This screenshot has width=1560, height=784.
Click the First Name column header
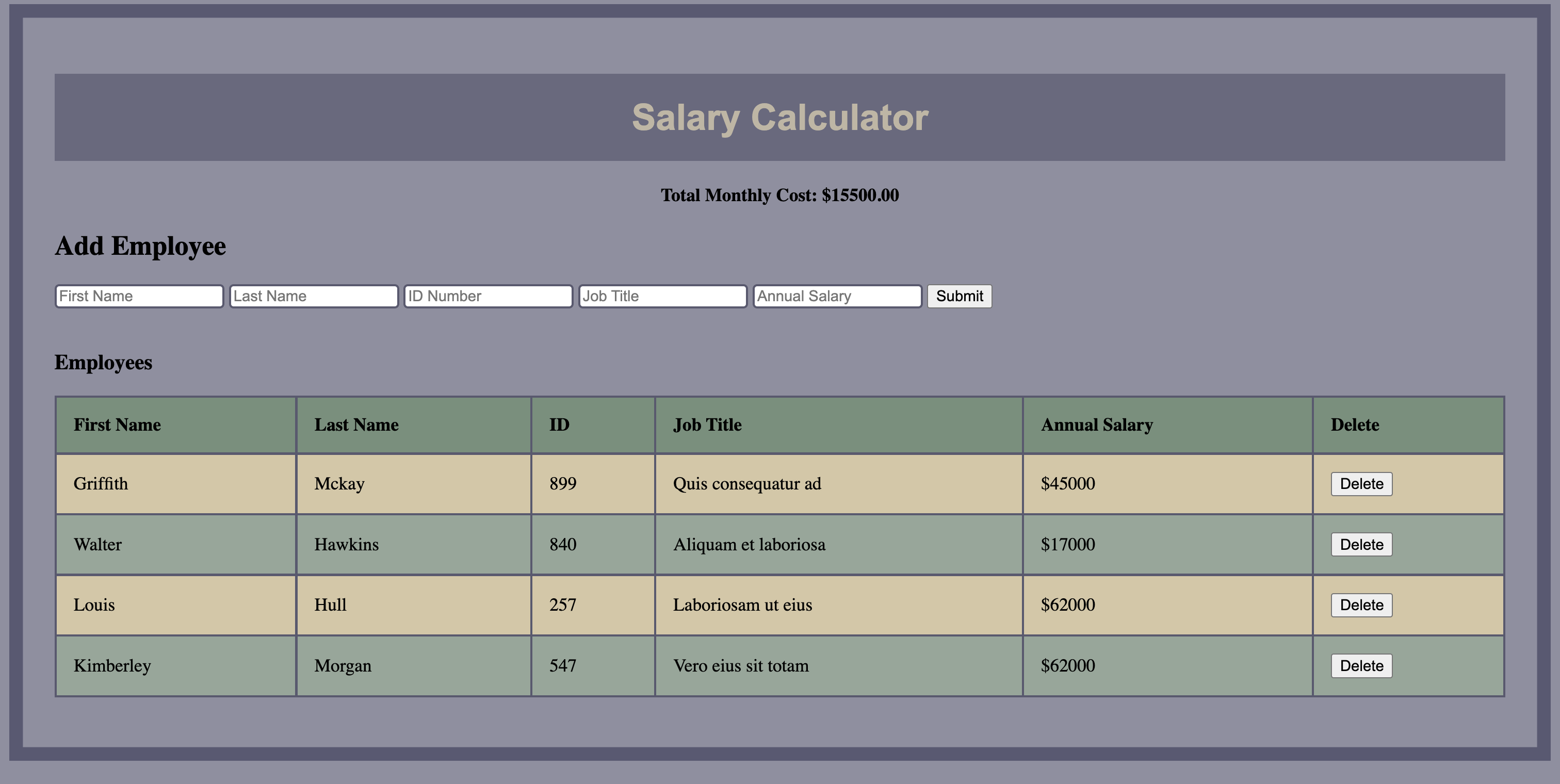click(117, 424)
